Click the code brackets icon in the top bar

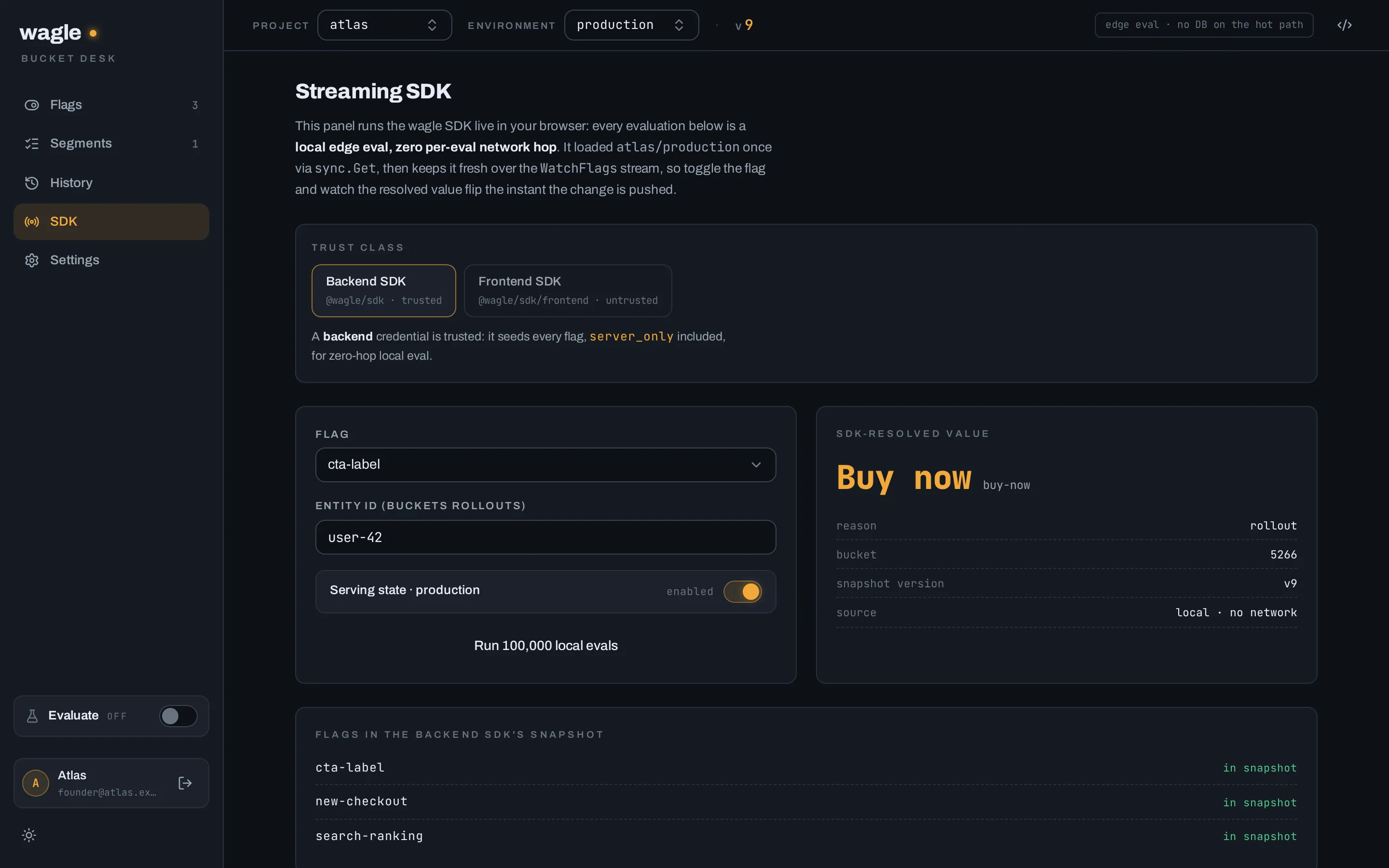1344,25
